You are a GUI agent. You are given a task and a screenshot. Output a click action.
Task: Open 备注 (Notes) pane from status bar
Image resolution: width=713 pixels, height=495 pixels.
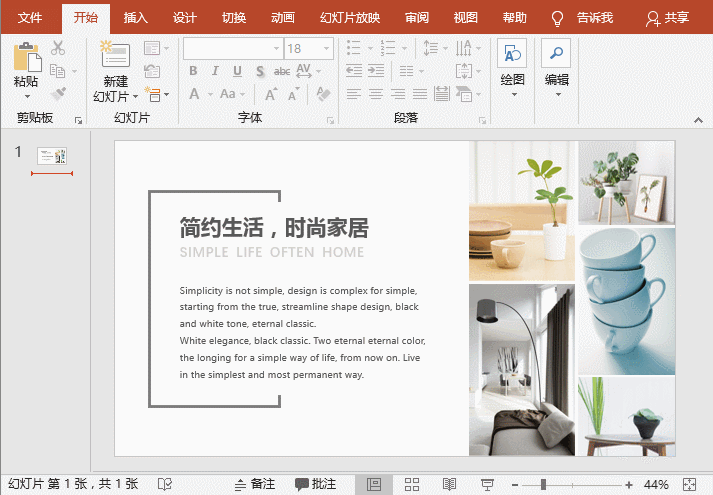point(254,484)
